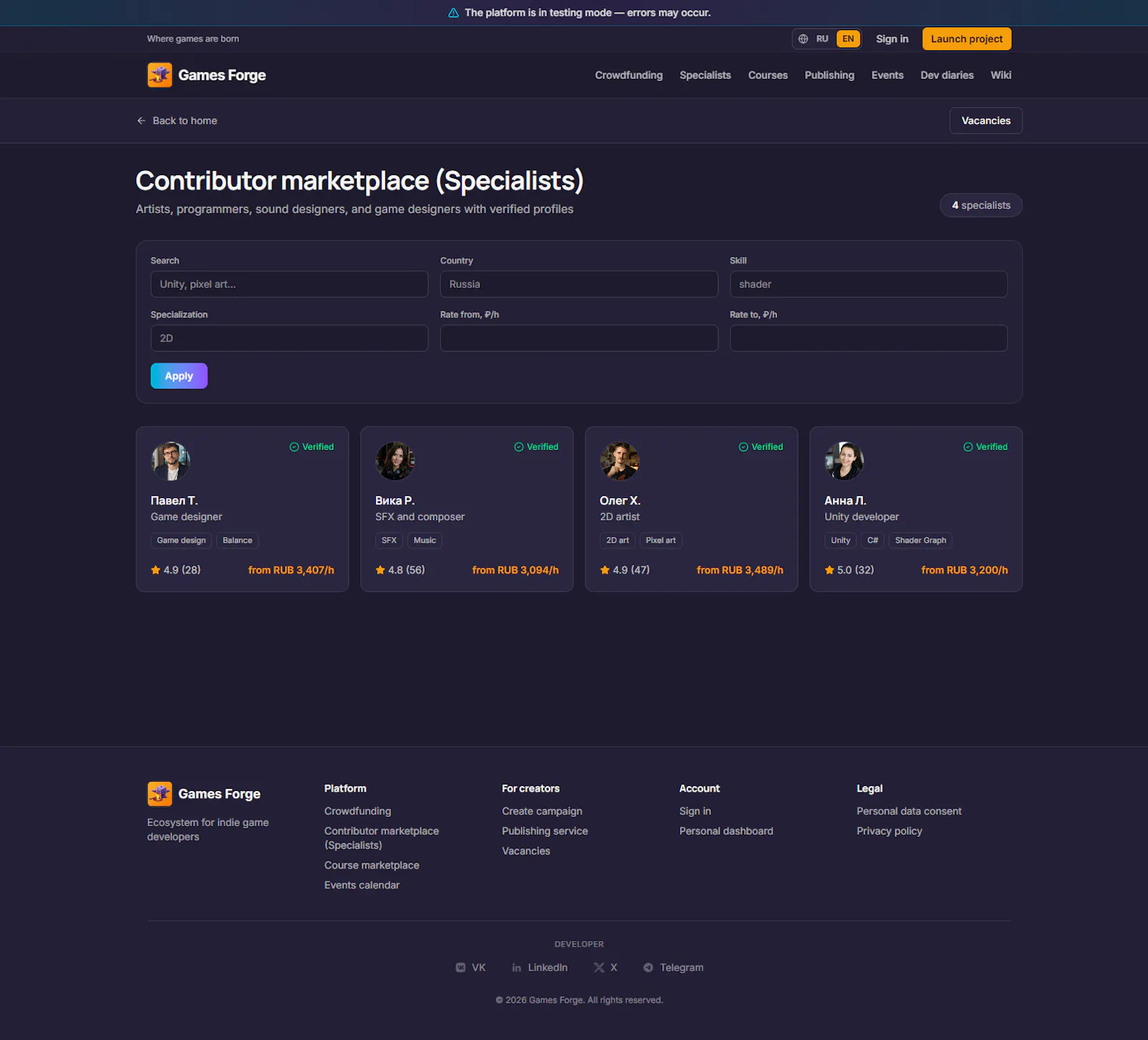The width and height of the screenshot is (1148, 1040).
Task: Click the back arrow icon
Action: click(141, 121)
